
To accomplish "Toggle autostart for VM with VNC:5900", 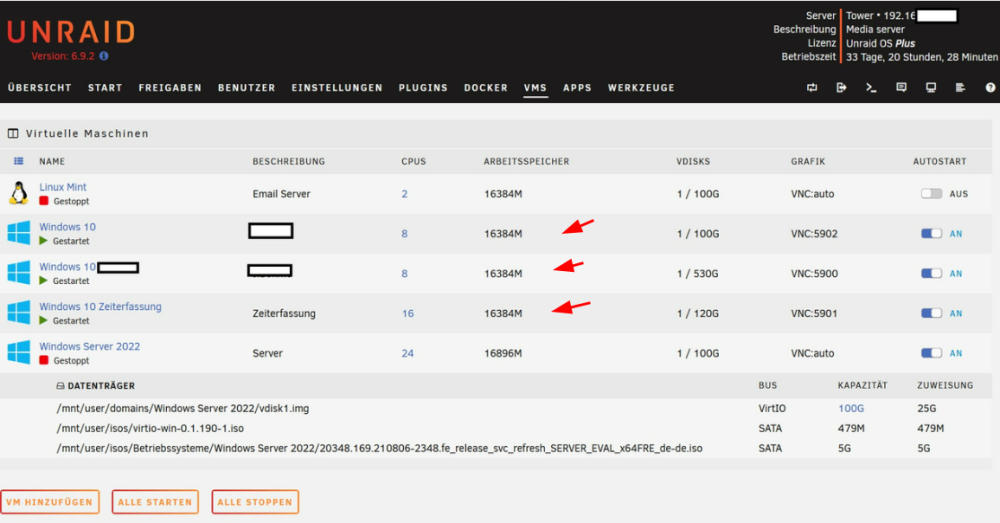I will tap(931, 273).
